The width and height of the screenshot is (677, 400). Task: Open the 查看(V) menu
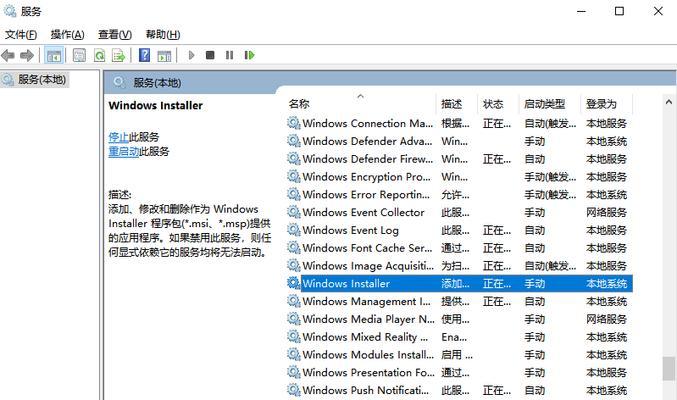115,35
